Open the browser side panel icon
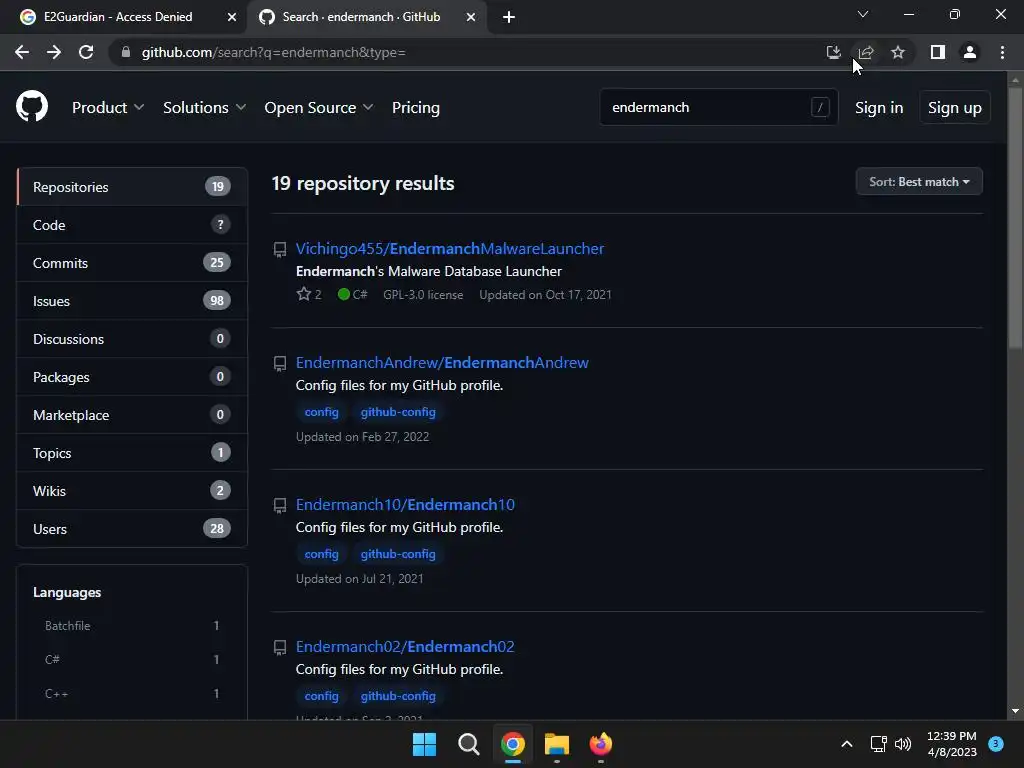This screenshot has height=768, width=1024. (x=938, y=52)
